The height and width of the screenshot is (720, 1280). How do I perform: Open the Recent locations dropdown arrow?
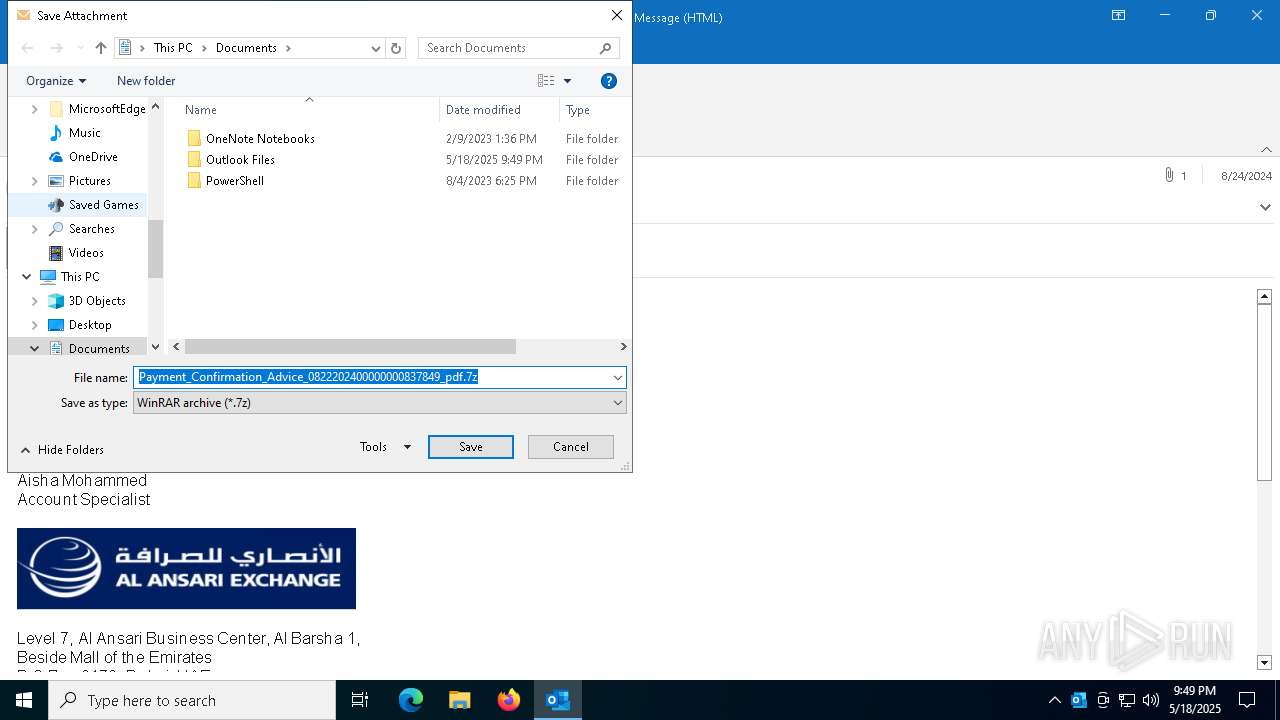[x=80, y=48]
